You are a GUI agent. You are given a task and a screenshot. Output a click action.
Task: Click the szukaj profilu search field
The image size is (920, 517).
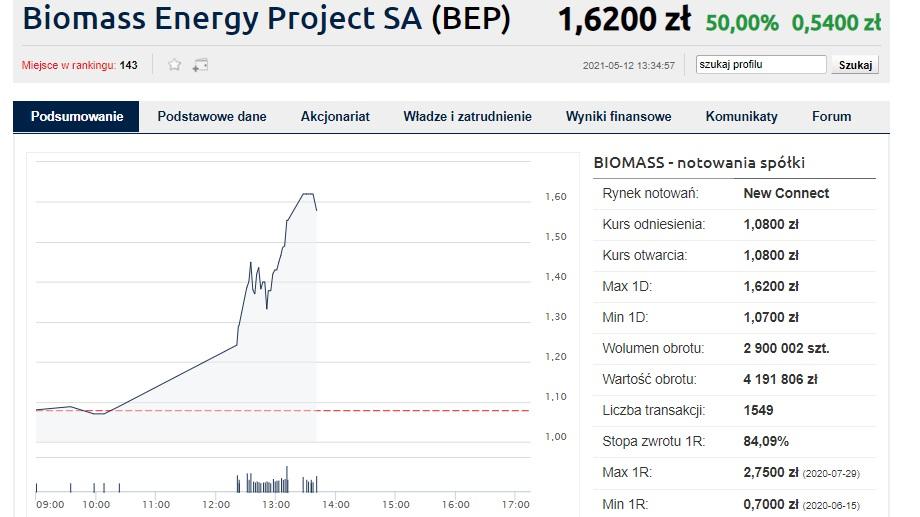click(x=761, y=65)
